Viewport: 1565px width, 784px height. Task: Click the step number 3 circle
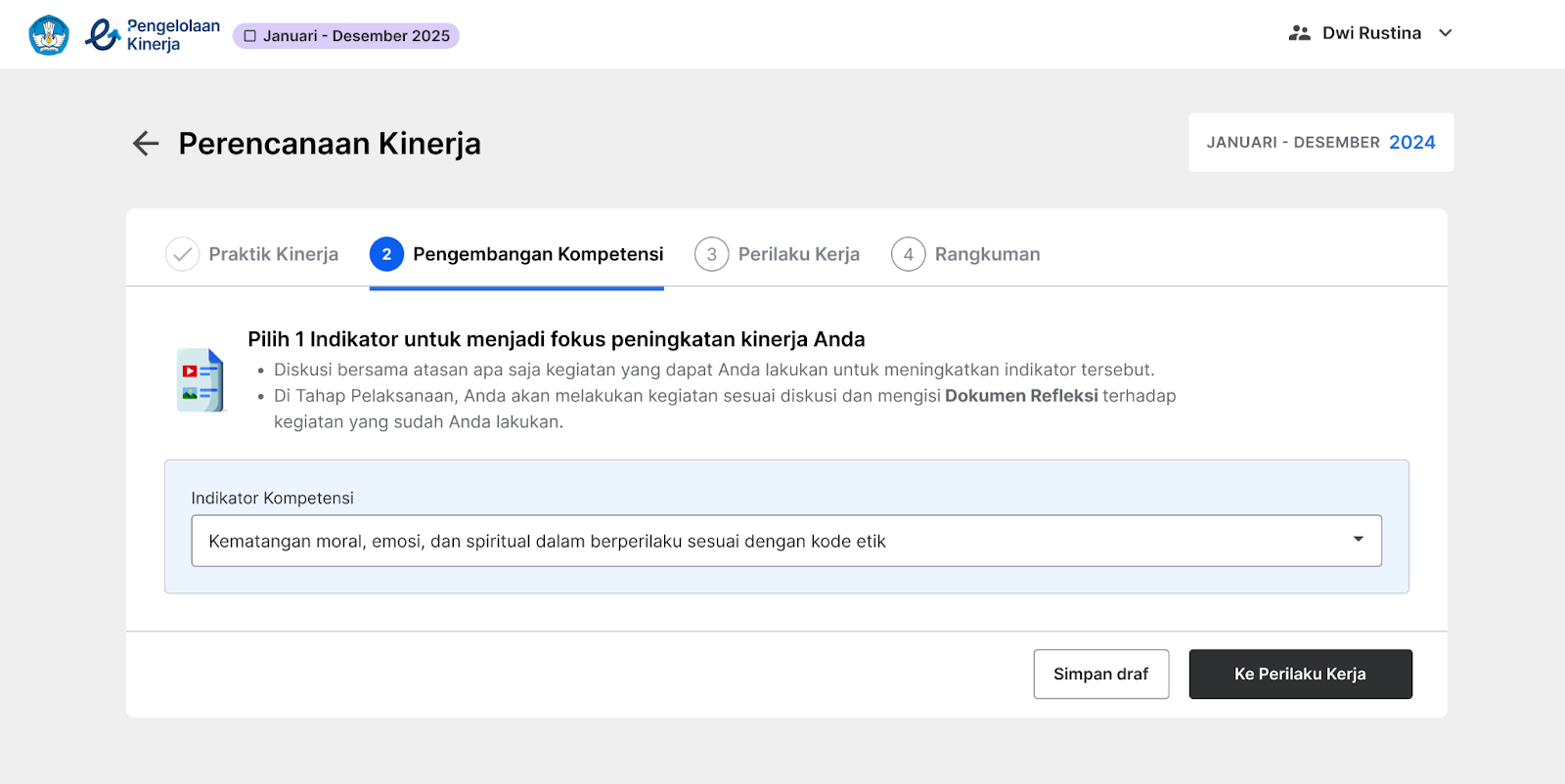coord(711,254)
